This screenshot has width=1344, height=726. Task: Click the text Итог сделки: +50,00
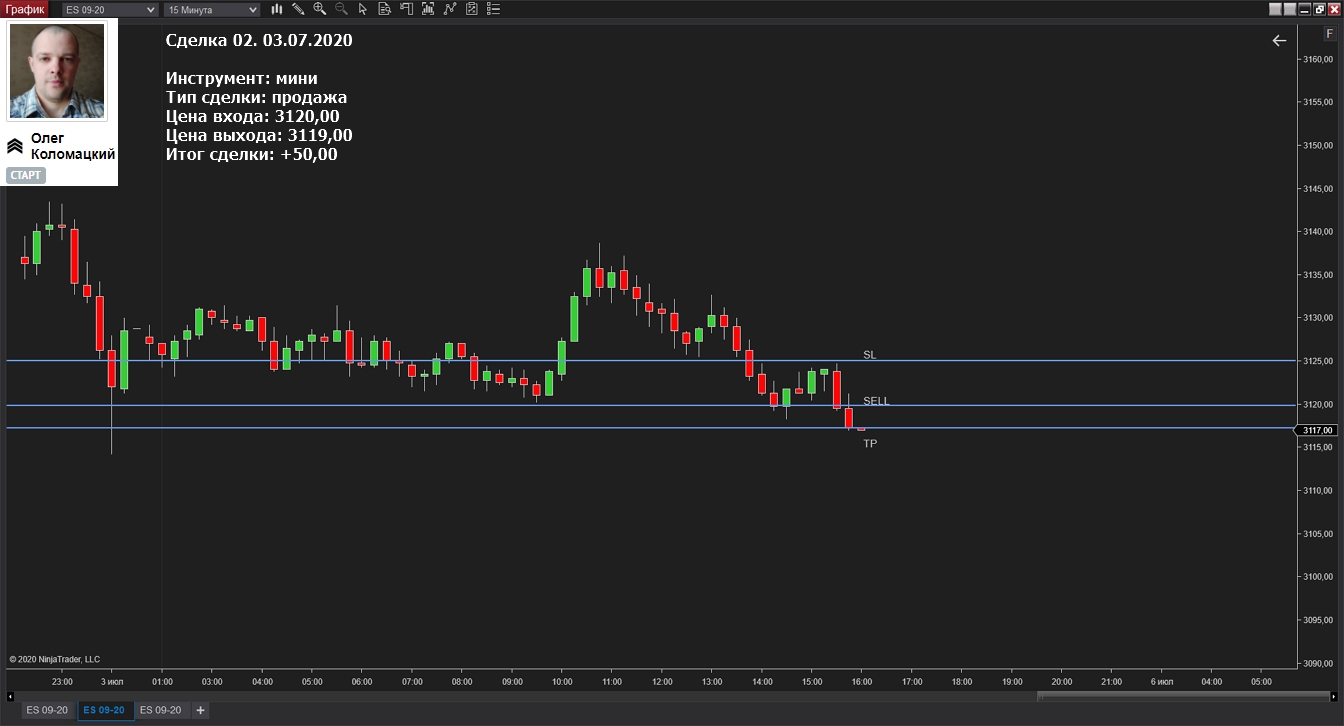pos(251,154)
